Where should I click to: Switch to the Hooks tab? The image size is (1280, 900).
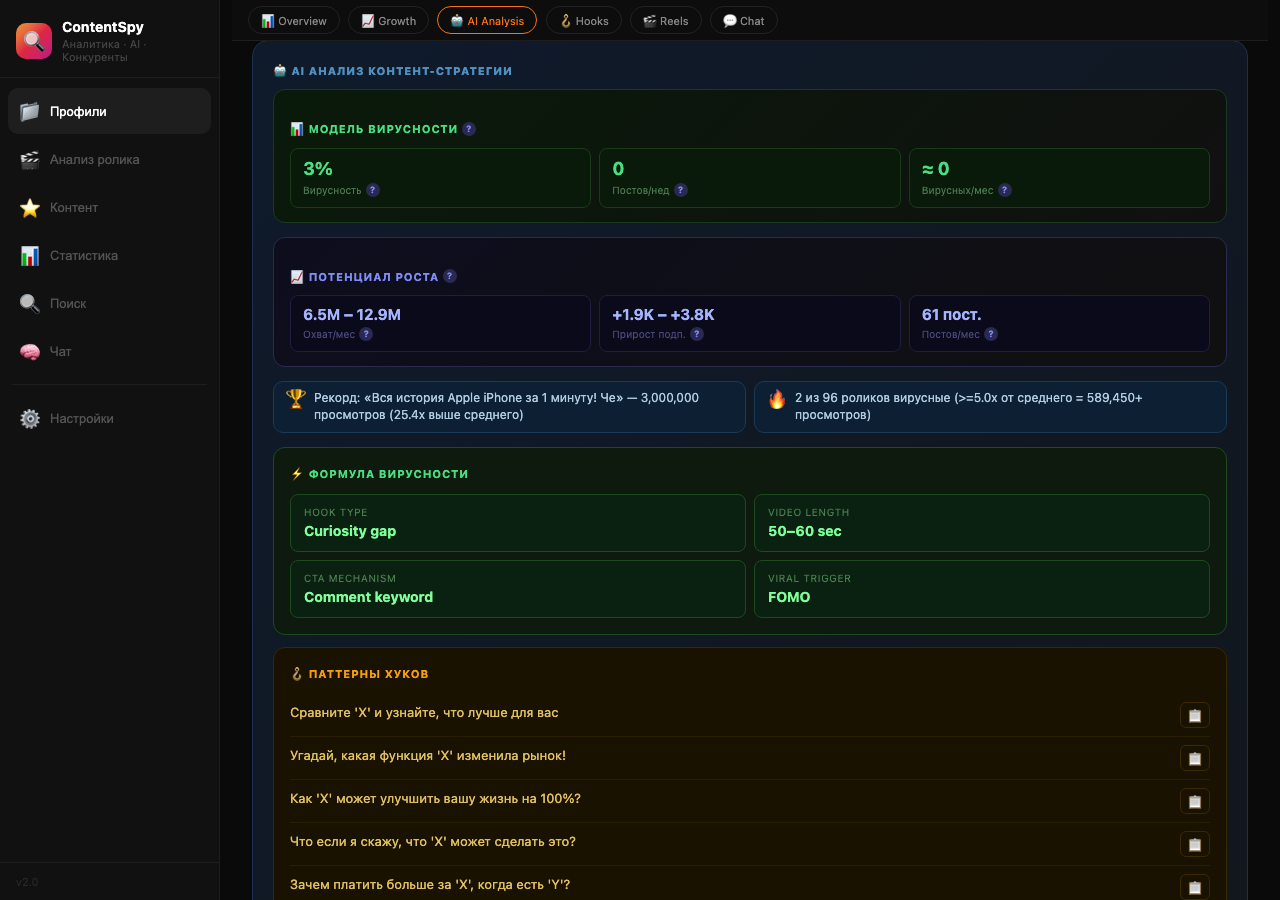click(x=583, y=21)
